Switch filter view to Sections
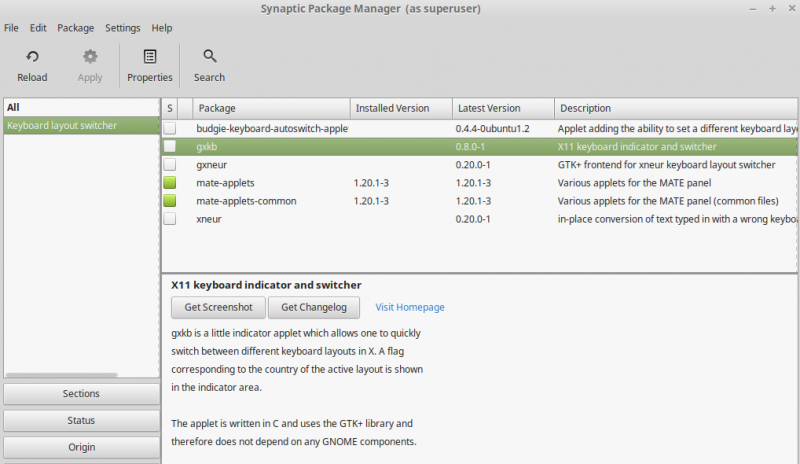The height and width of the screenshot is (464, 800). click(x=81, y=394)
